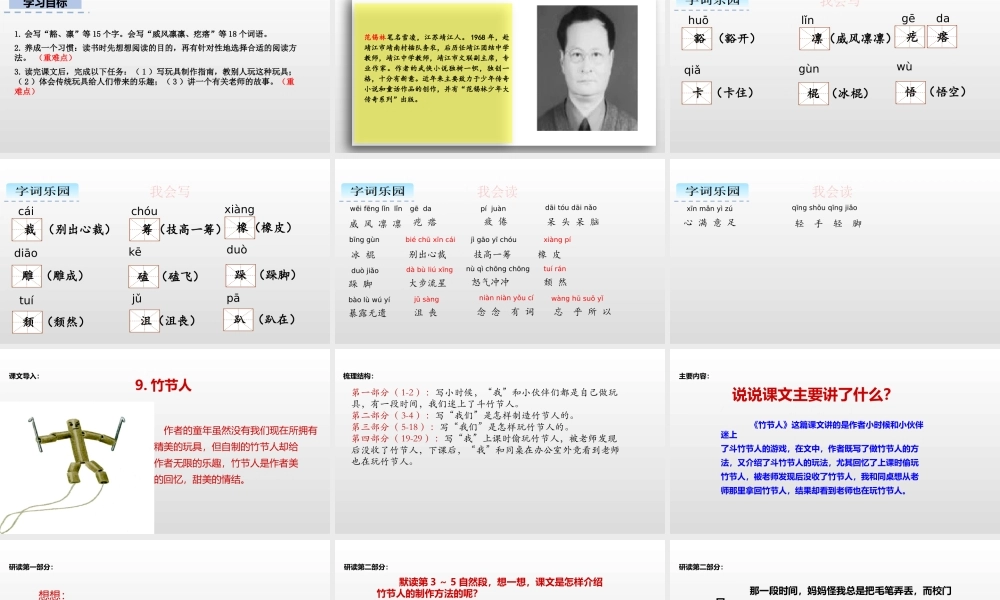Select the 跺 character box for 跺脚
The height and width of the screenshot is (600, 1000).
click(x=240, y=276)
